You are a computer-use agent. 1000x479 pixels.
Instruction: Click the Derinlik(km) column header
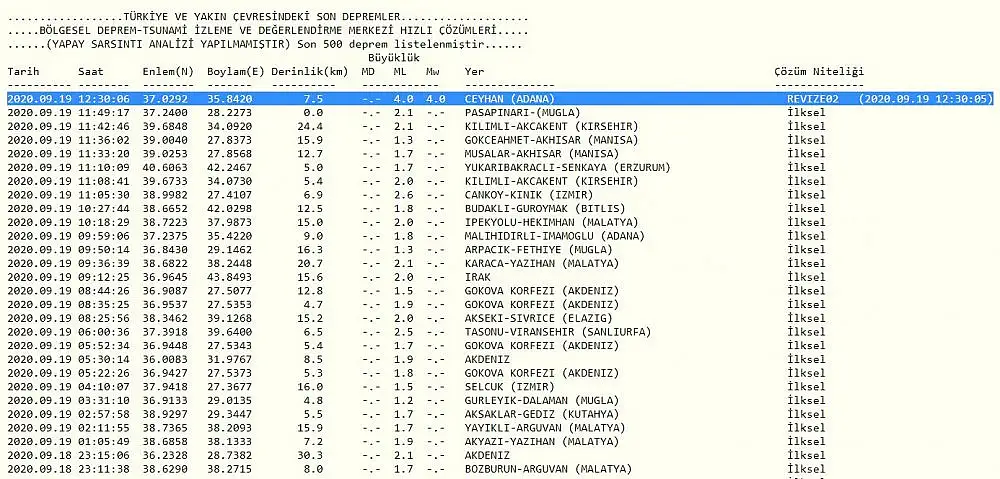tap(309, 71)
